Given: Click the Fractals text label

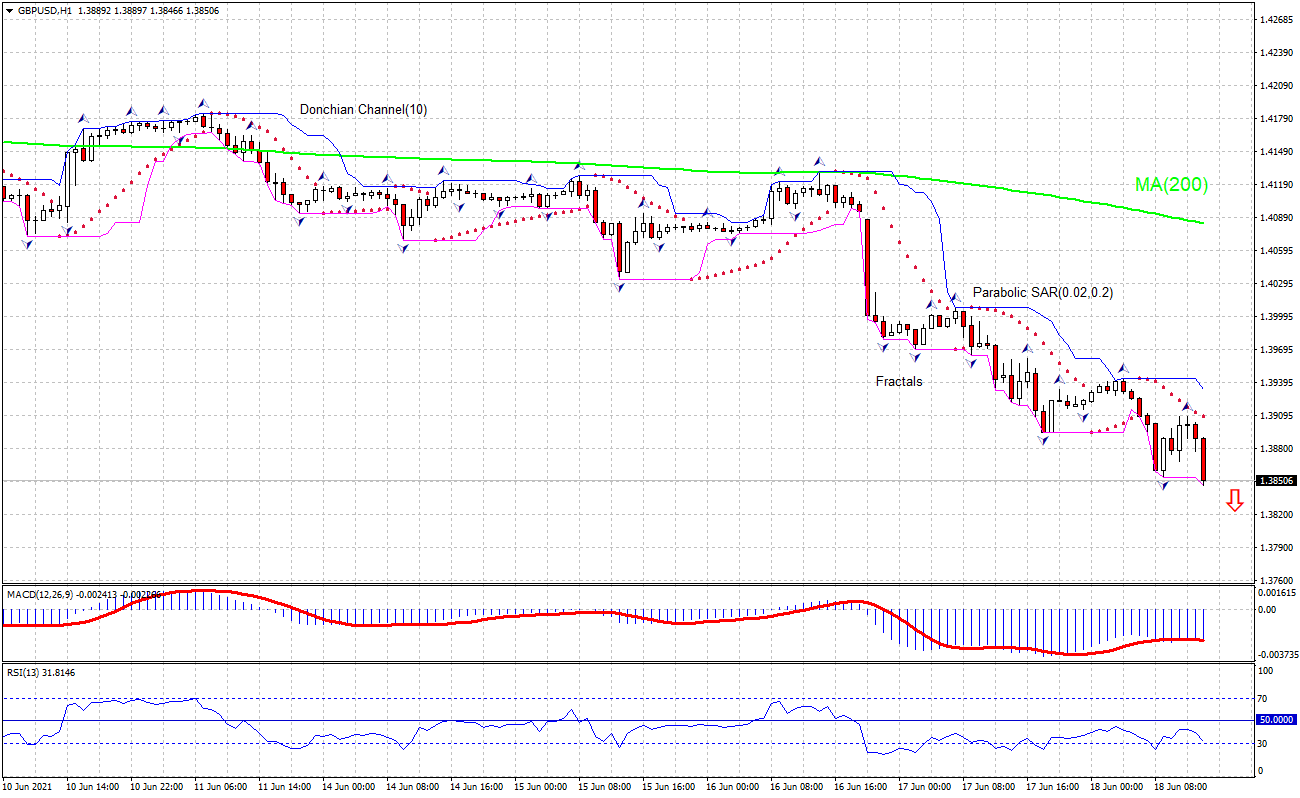Looking at the screenshot, I should pyautogui.click(x=898, y=382).
